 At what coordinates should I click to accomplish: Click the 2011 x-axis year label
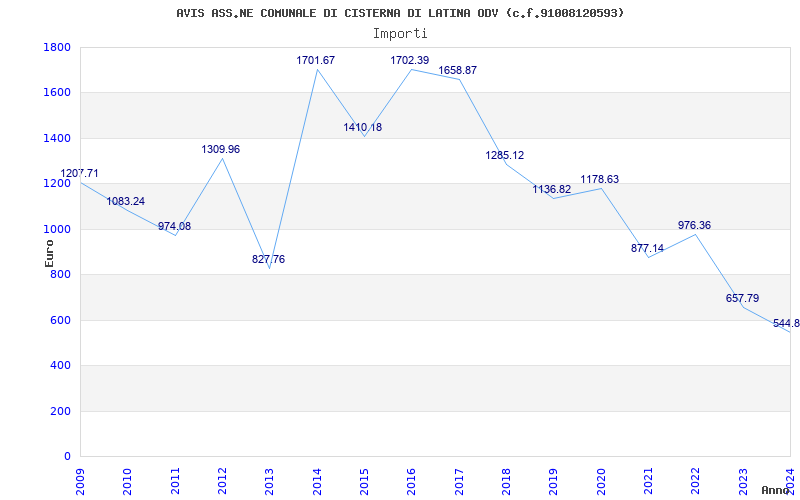(x=175, y=482)
